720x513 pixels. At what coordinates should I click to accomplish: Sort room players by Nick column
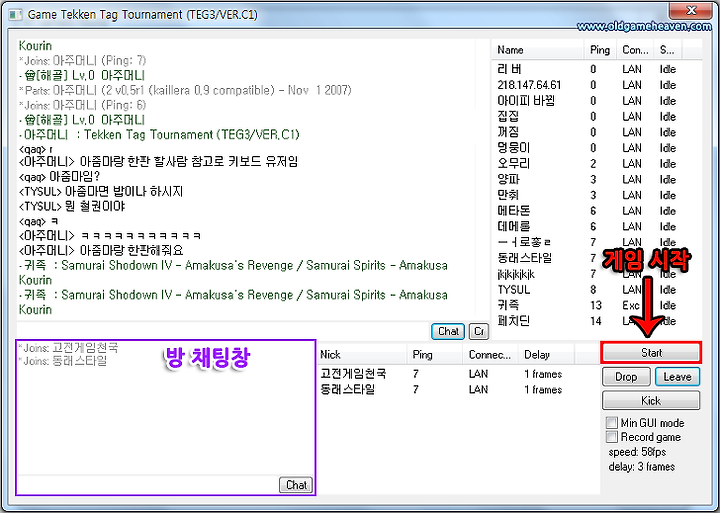[x=362, y=355]
